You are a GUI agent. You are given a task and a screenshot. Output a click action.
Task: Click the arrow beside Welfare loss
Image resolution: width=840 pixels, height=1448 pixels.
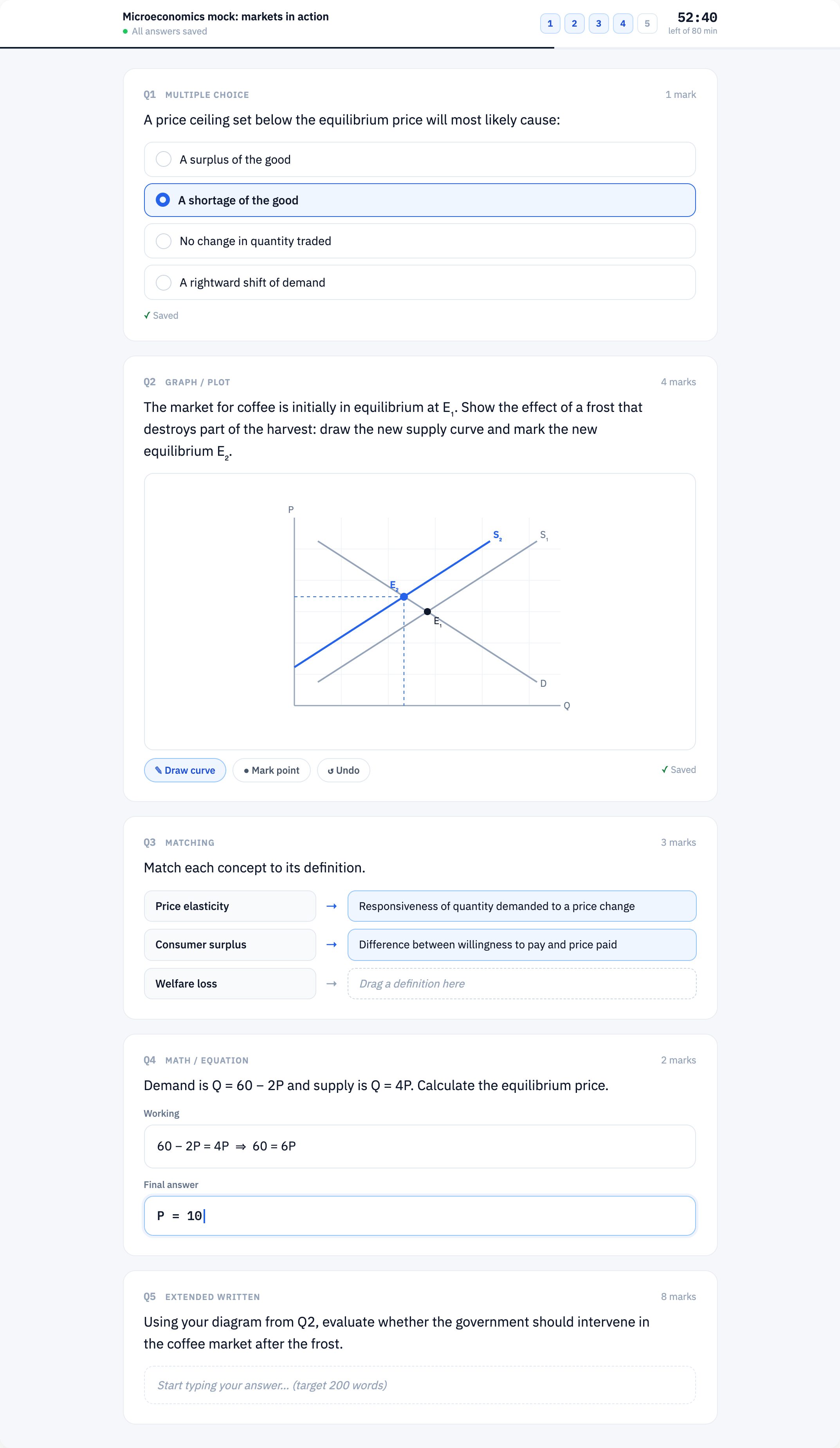coord(332,984)
